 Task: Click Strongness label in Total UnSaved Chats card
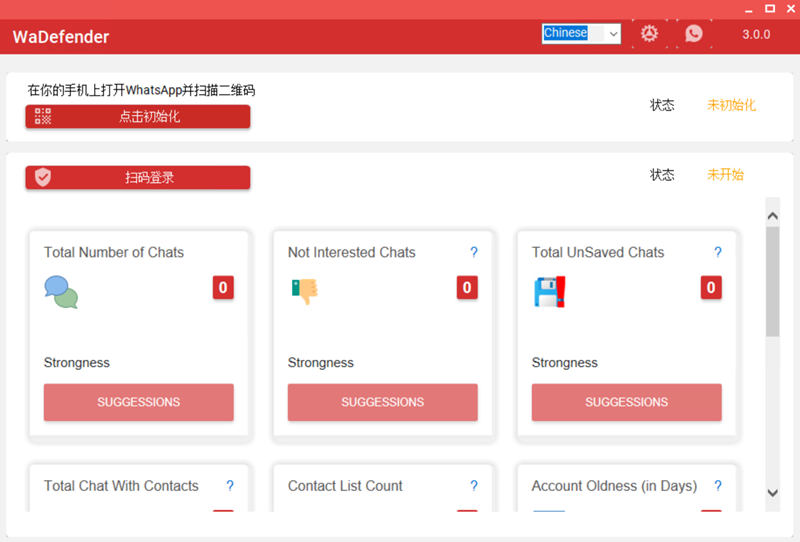pyautogui.click(x=564, y=363)
